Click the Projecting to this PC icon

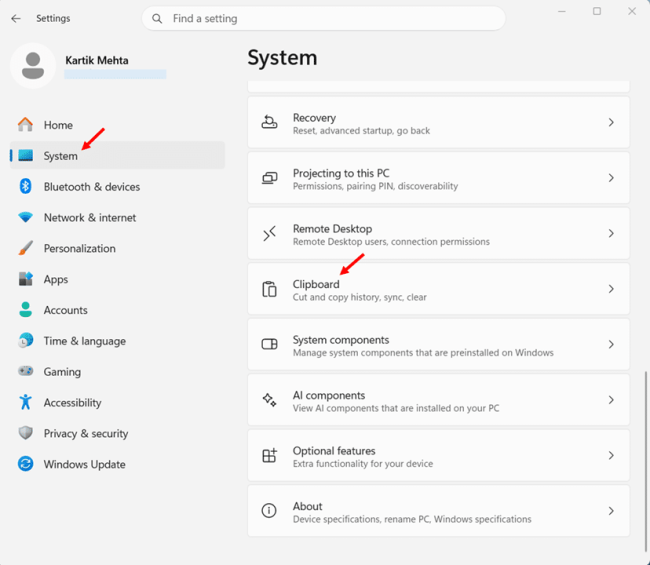point(269,178)
